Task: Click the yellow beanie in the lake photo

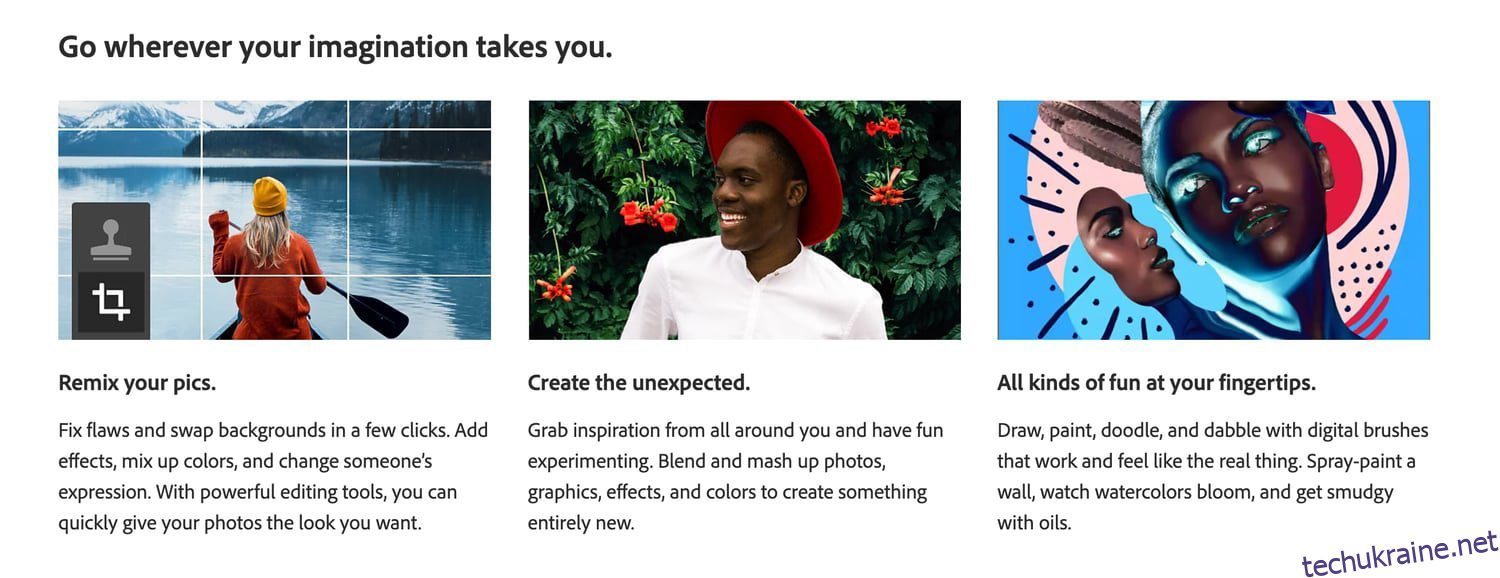Action: 269,196
